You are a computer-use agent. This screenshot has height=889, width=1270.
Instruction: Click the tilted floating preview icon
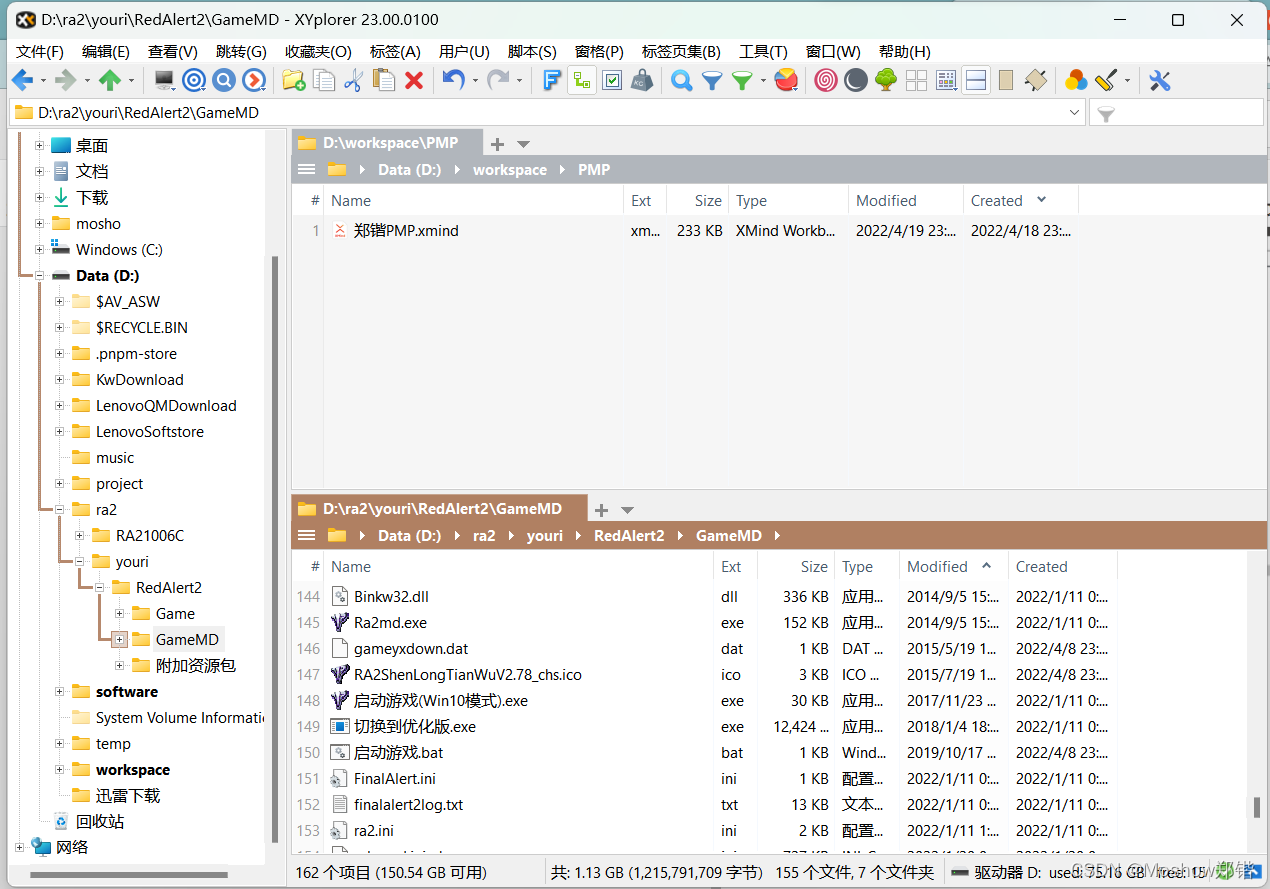click(1036, 80)
